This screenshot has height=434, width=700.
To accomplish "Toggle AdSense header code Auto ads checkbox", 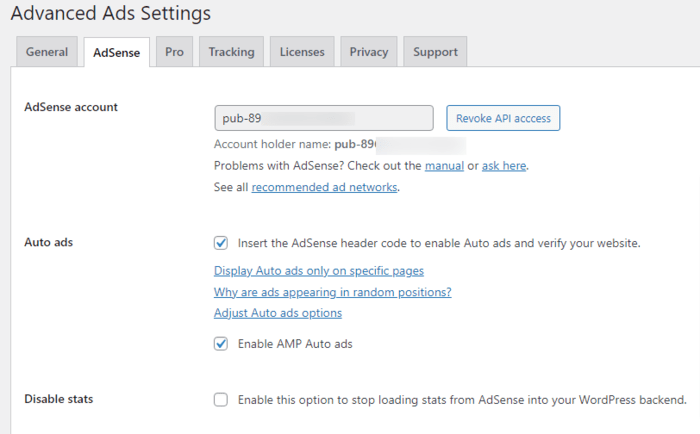I will click(x=221, y=243).
